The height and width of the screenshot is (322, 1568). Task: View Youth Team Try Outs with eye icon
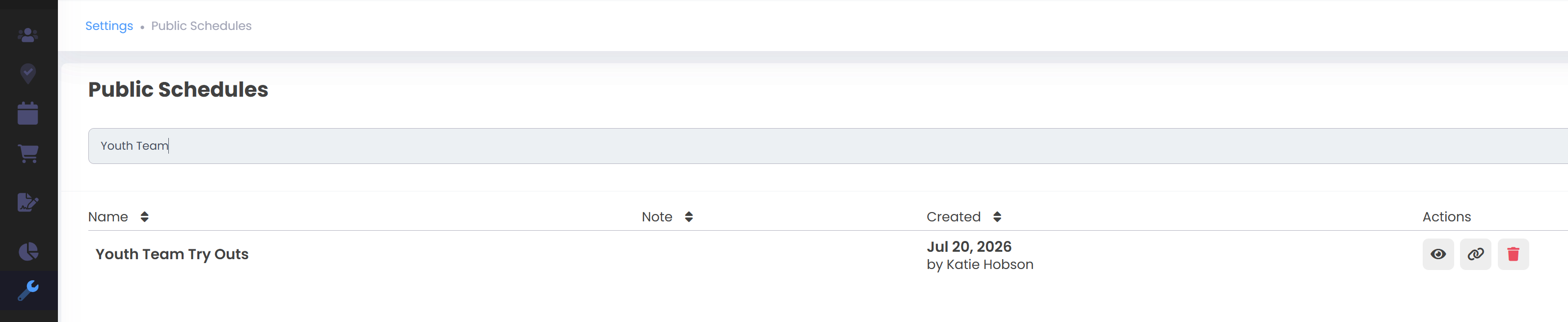(1438, 254)
